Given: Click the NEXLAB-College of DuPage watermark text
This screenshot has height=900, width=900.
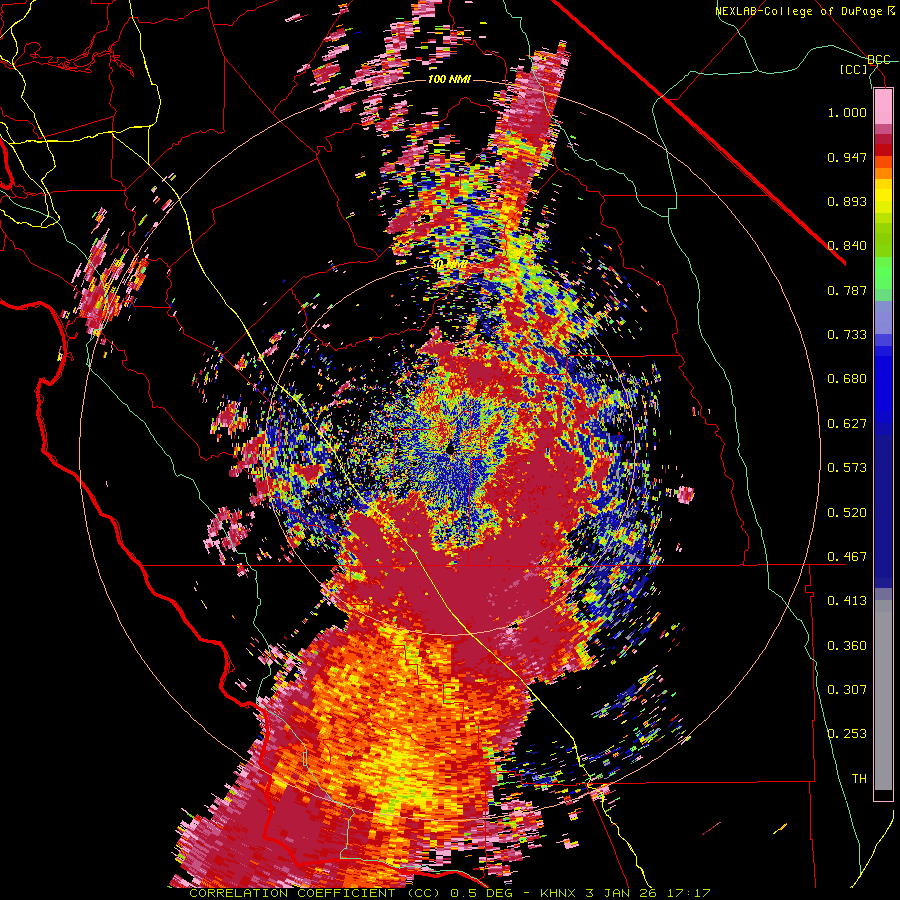Looking at the screenshot, I should coord(804,11).
